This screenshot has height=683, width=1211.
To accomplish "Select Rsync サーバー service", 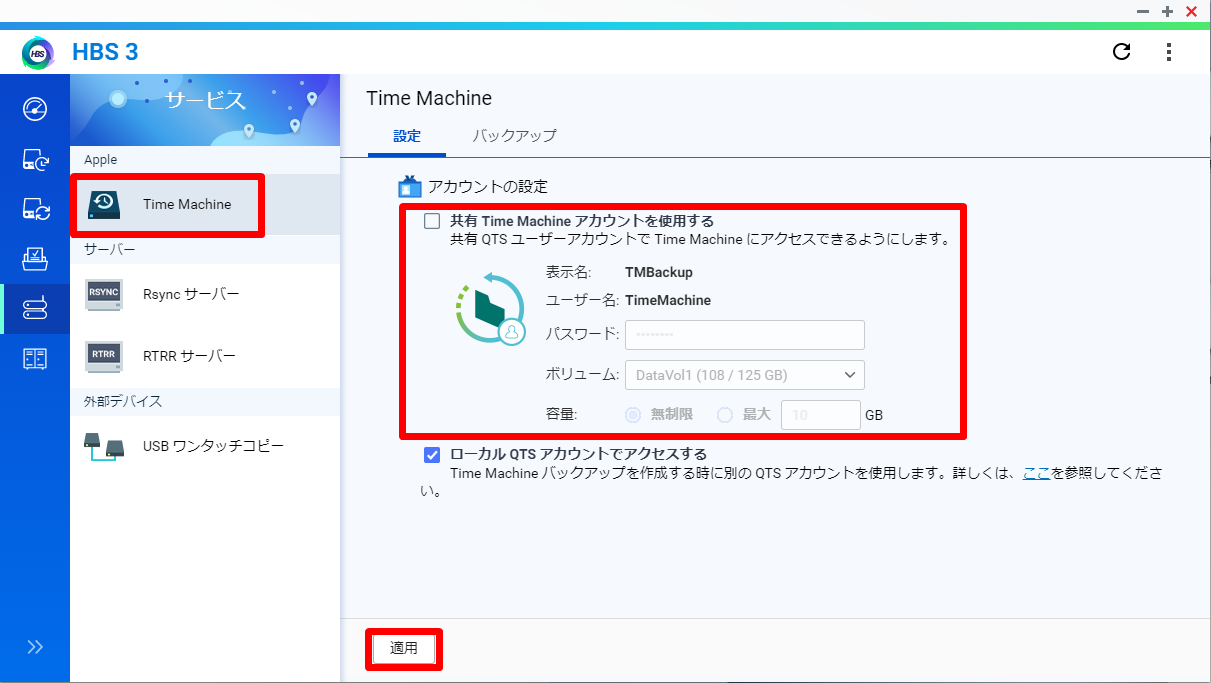I will [205, 294].
